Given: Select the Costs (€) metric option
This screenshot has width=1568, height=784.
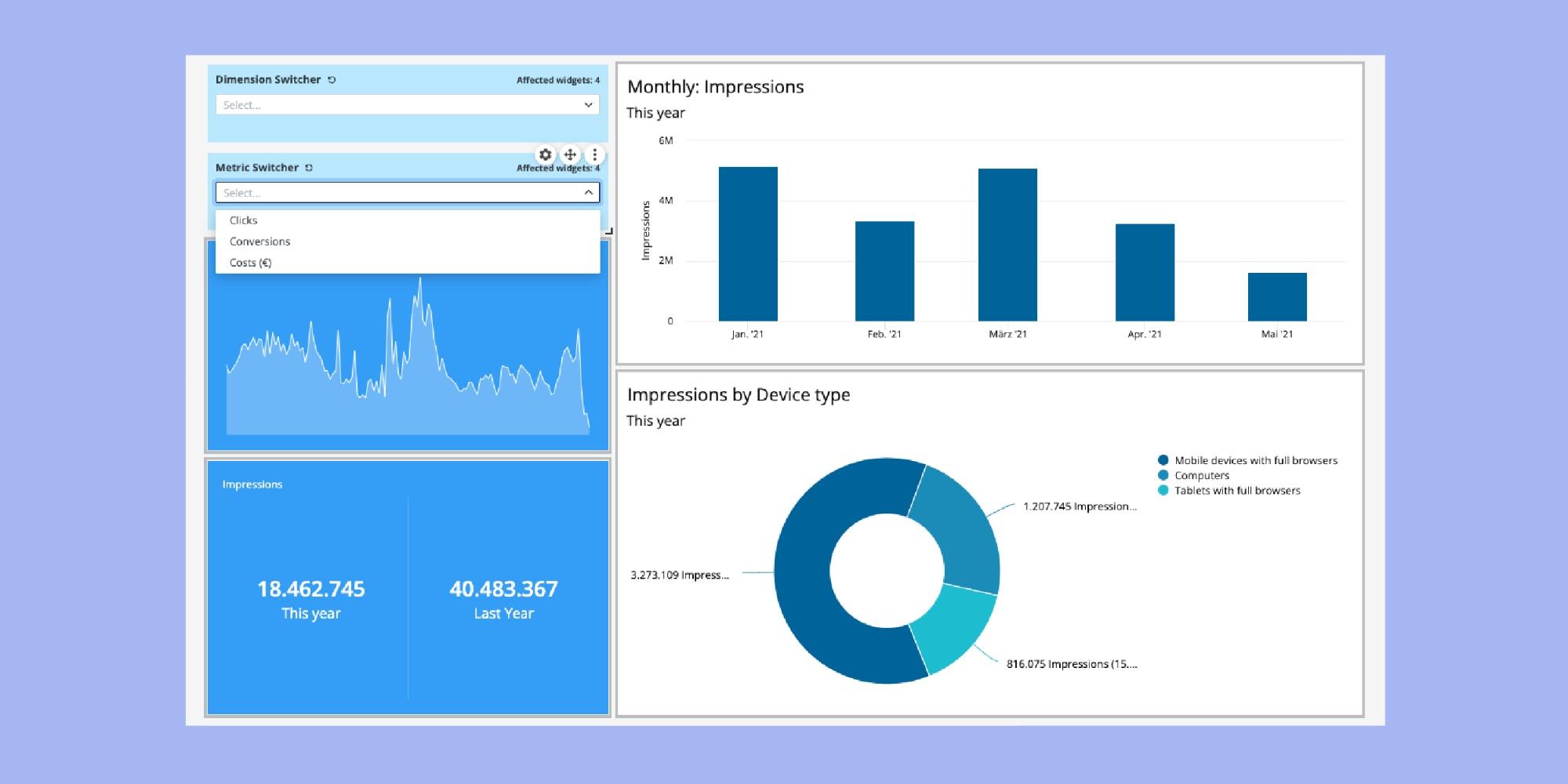Looking at the screenshot, I should pos(250,263).
